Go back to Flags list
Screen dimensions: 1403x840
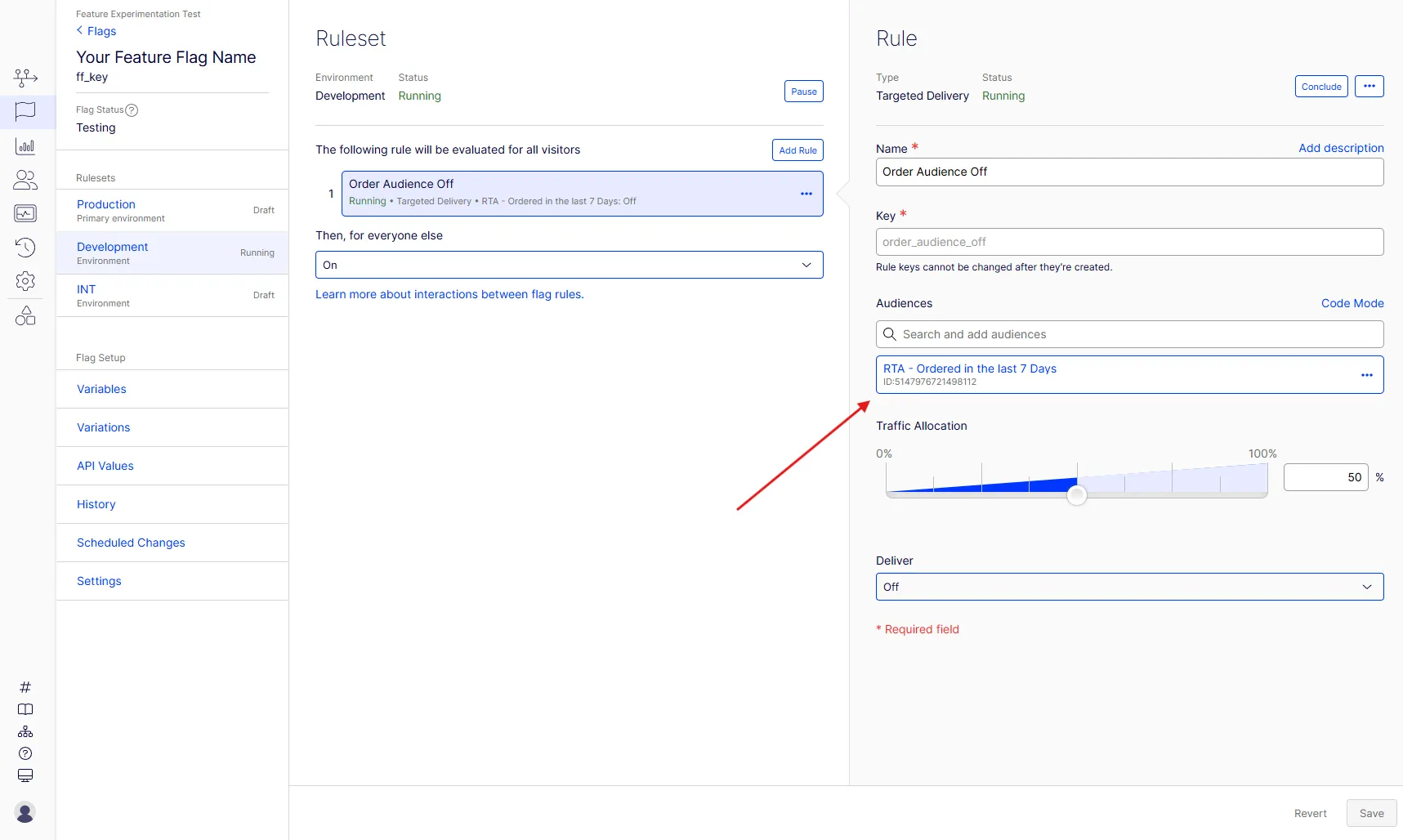[x=96, y=31]
